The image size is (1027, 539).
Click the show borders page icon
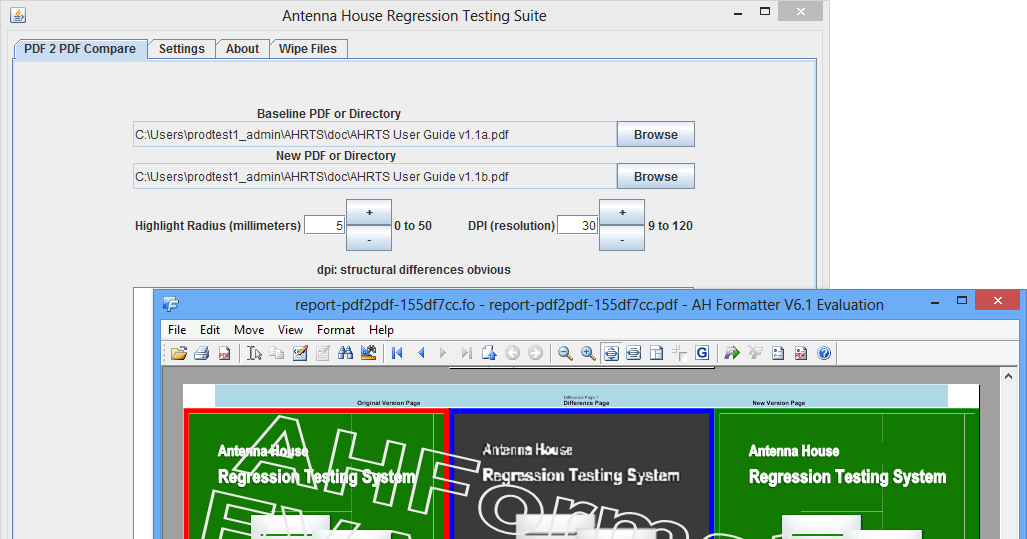656,354
